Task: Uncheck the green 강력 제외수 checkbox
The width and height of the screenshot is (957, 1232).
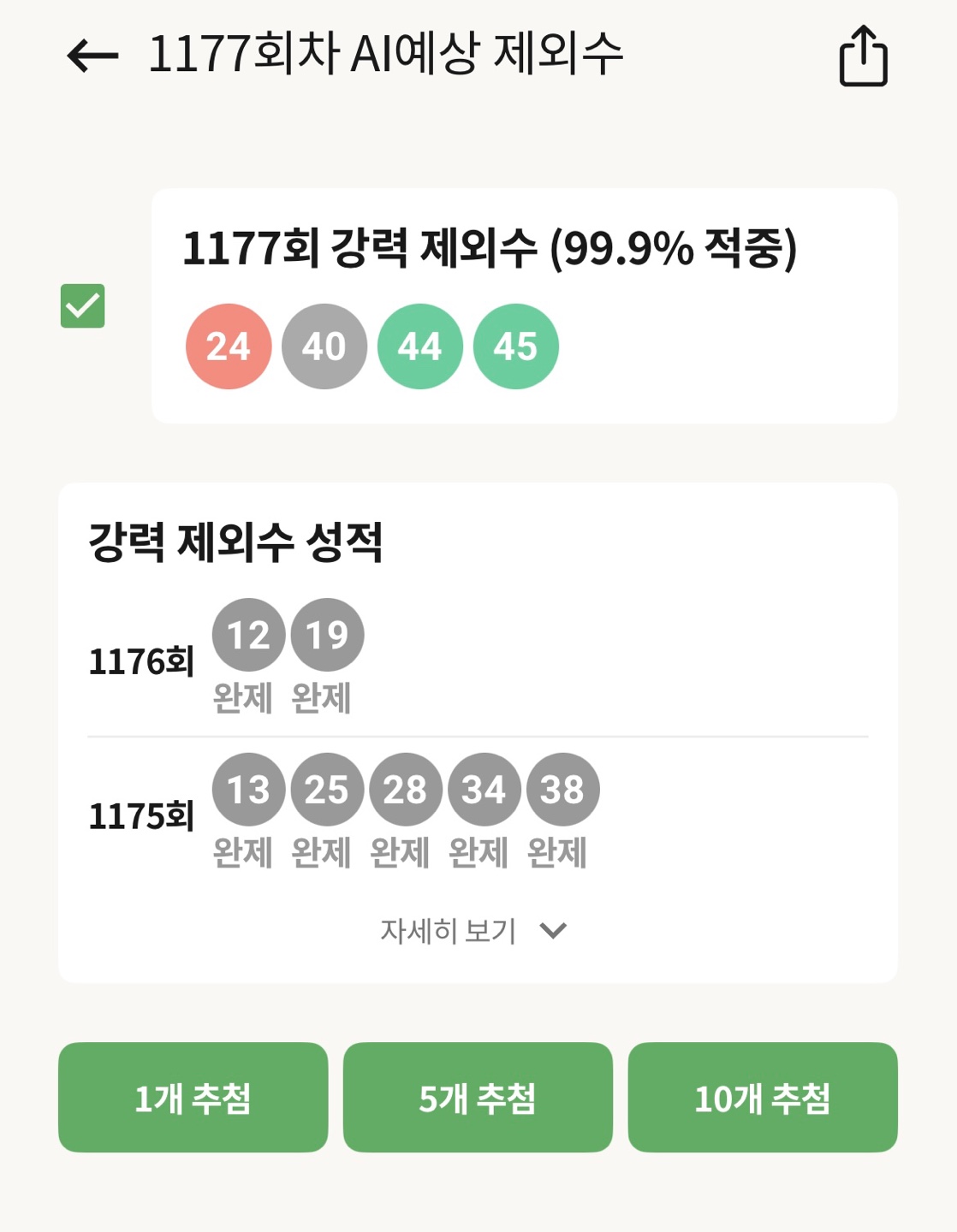Action: click(82, 305)
